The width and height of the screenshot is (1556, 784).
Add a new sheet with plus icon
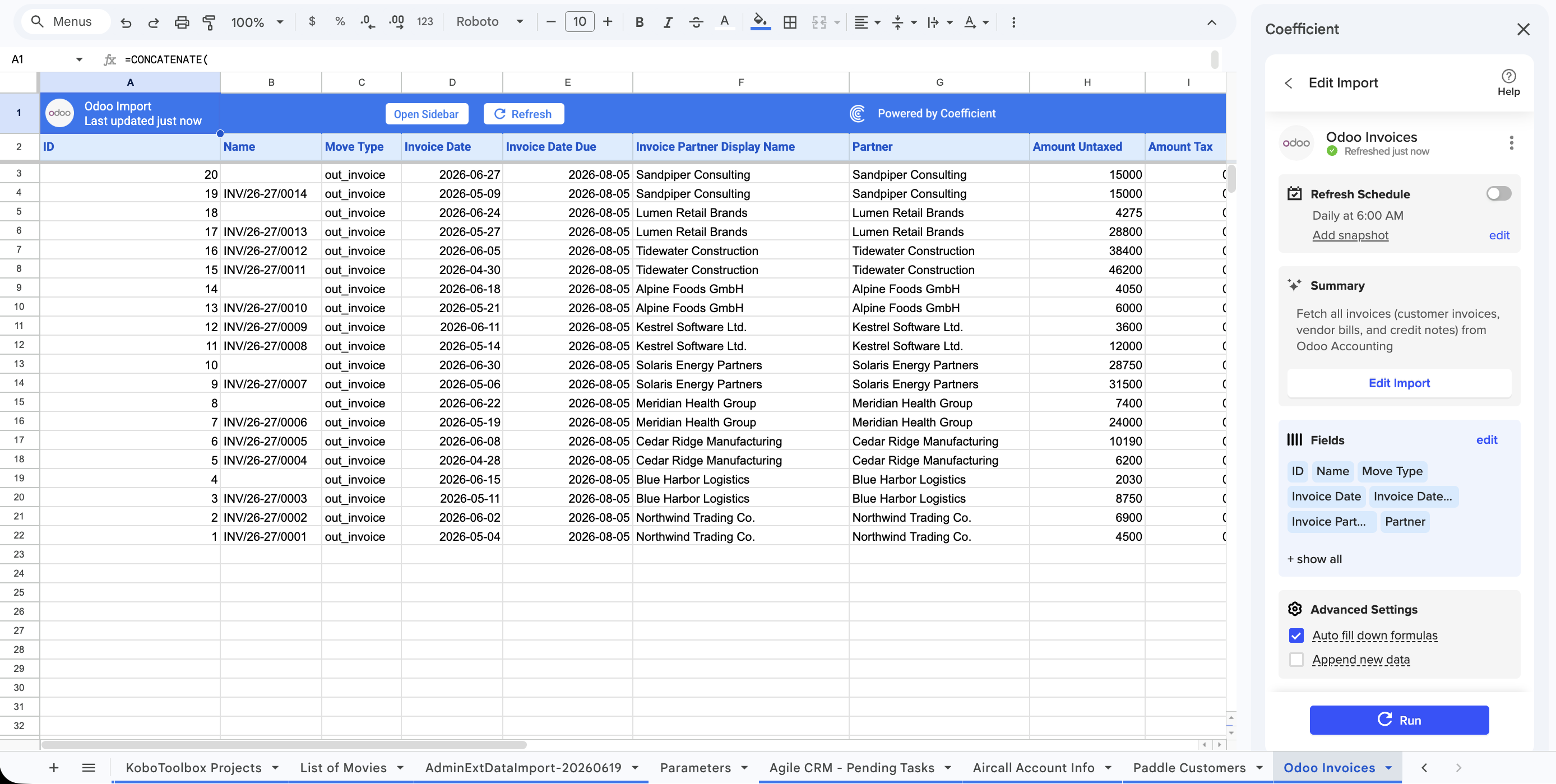(x=54, y=768)
